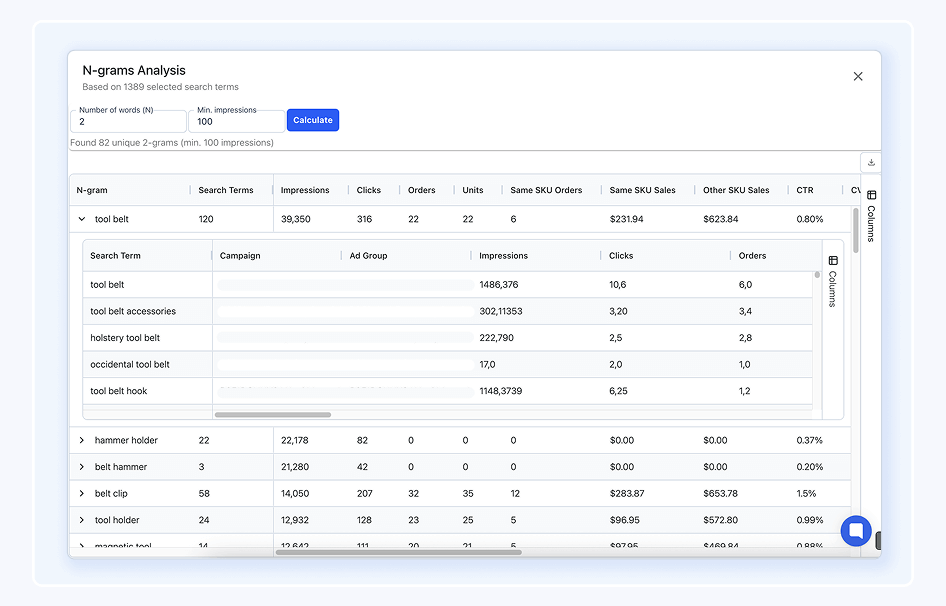The width and height of the screenshot is (946, 606).
Task: Collapse the expanded tool belt row
Action: [x=82, y=219]
